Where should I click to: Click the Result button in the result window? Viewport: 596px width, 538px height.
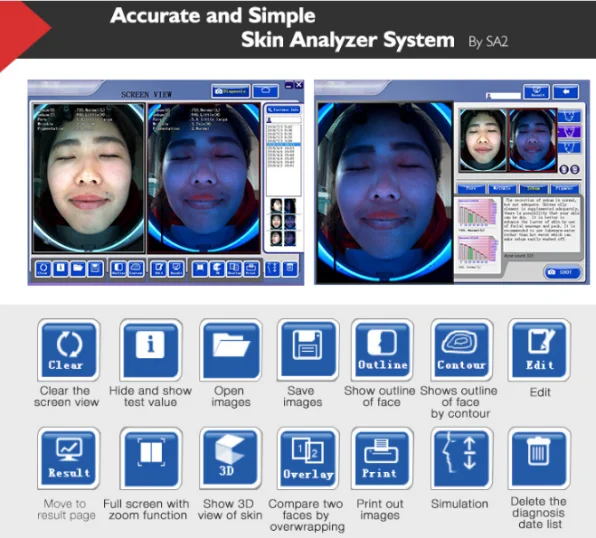pyautogui.click(x=536, y=92)
